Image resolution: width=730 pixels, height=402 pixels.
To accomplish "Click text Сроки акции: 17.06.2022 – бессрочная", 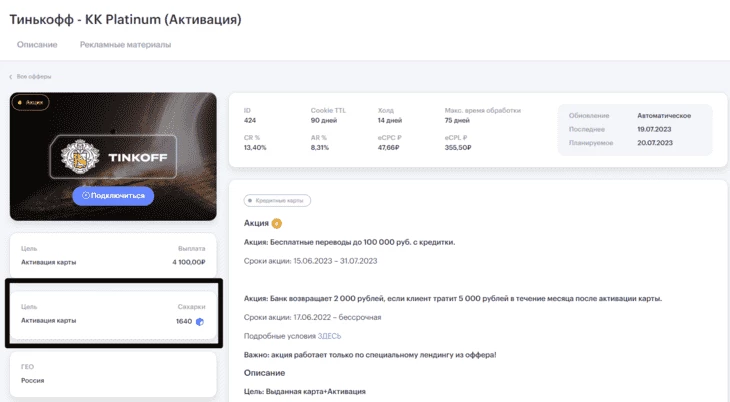I will (312, 317).
